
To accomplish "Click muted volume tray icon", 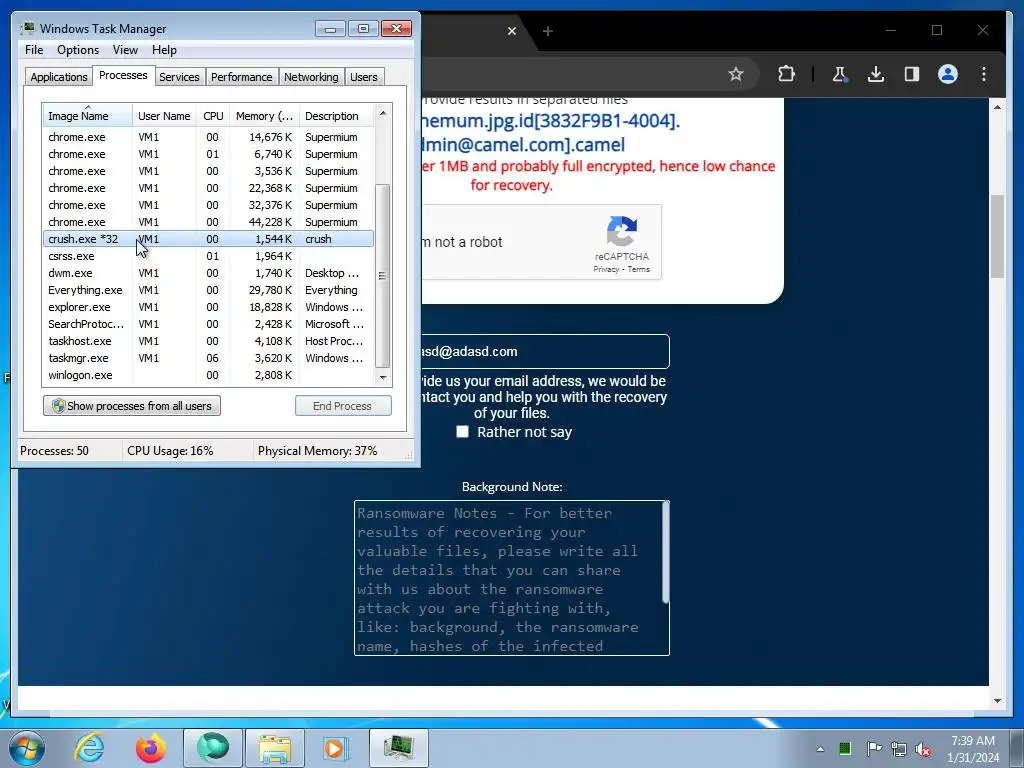I will tap(923, 749).
